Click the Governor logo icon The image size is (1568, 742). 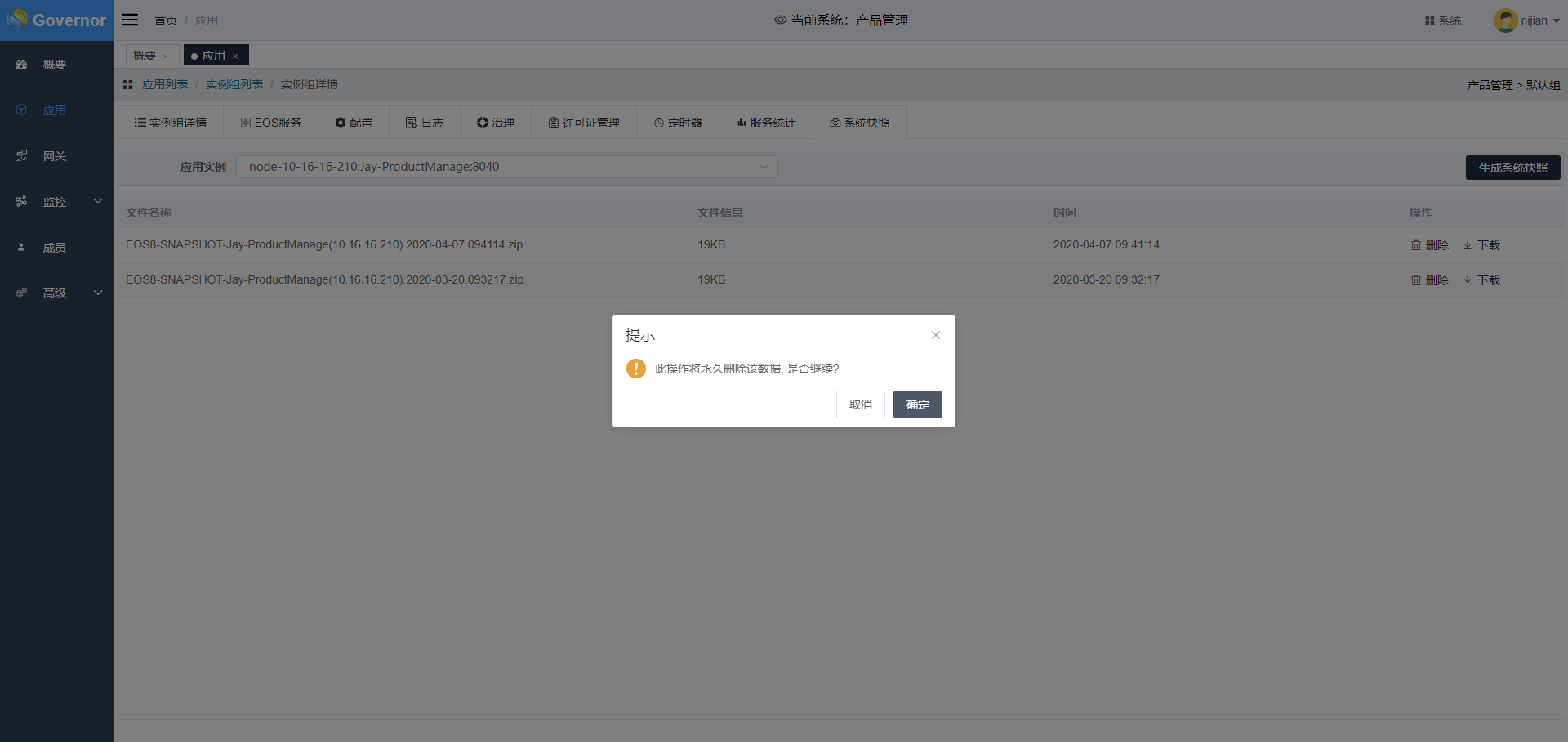17,19
